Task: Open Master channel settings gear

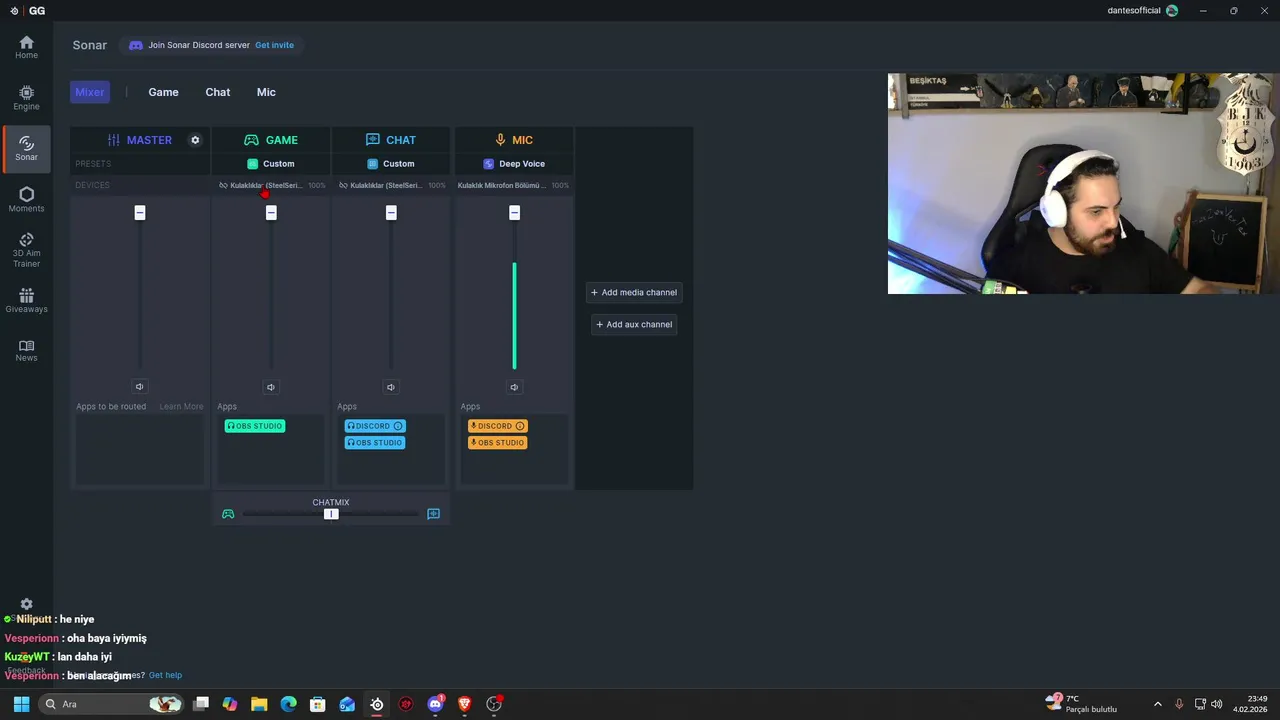Action: (195, 140)
